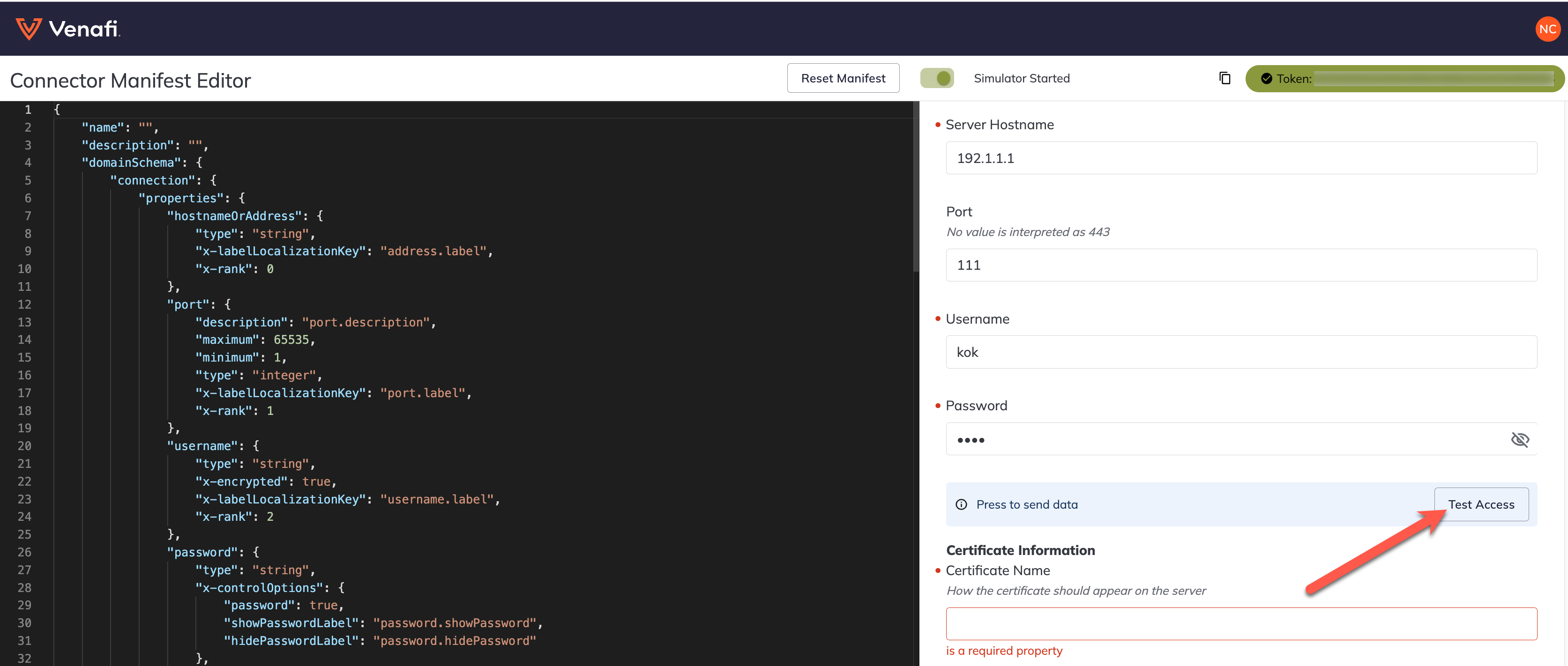Open the NC user avatar menu
Viewport: 1568px width, 666px height.
tap(1547, 29)
